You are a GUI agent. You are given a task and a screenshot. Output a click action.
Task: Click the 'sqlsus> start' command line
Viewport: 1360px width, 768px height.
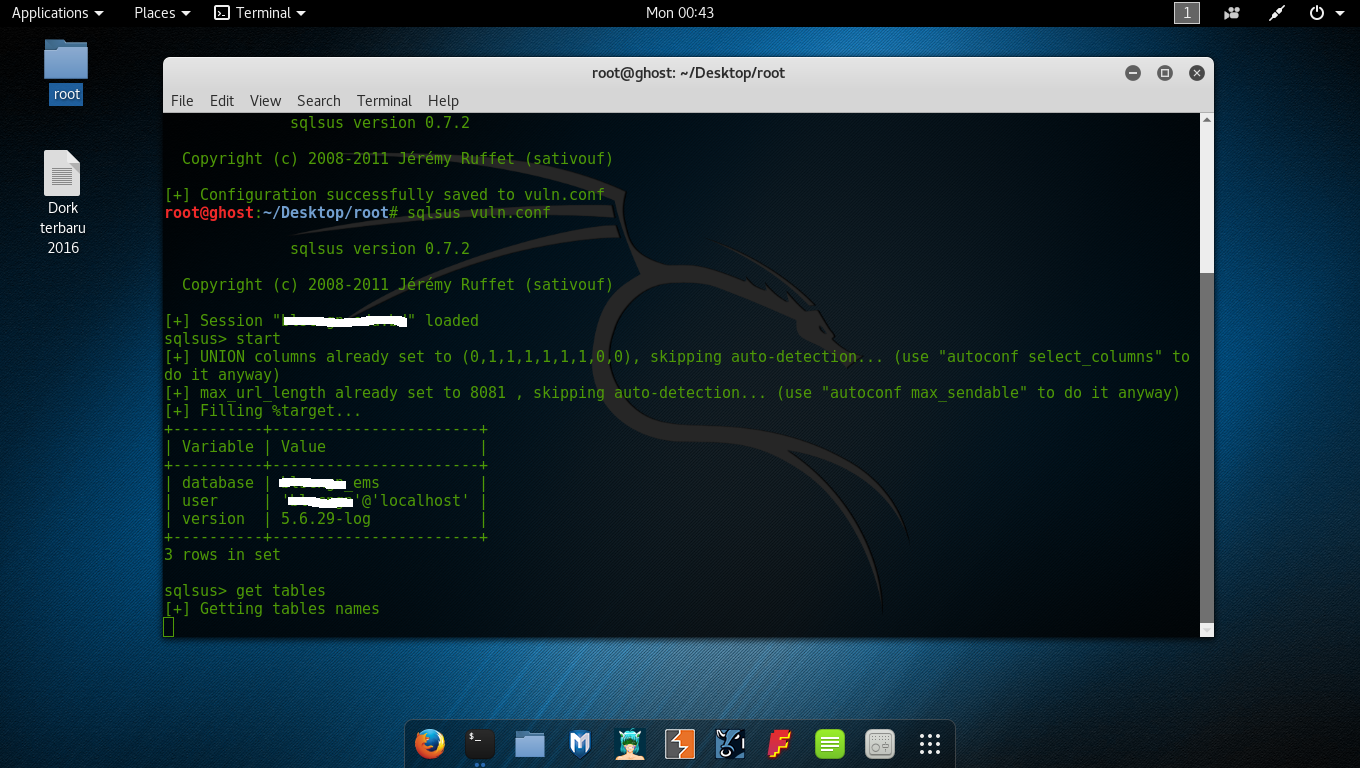[x=223, y=339]
